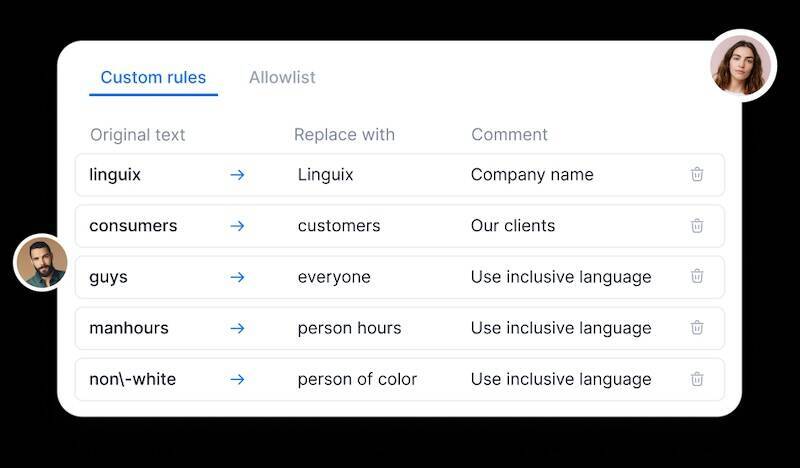Remove the guys rule via trash icon
800x468 pixels.
click(697, 276)
